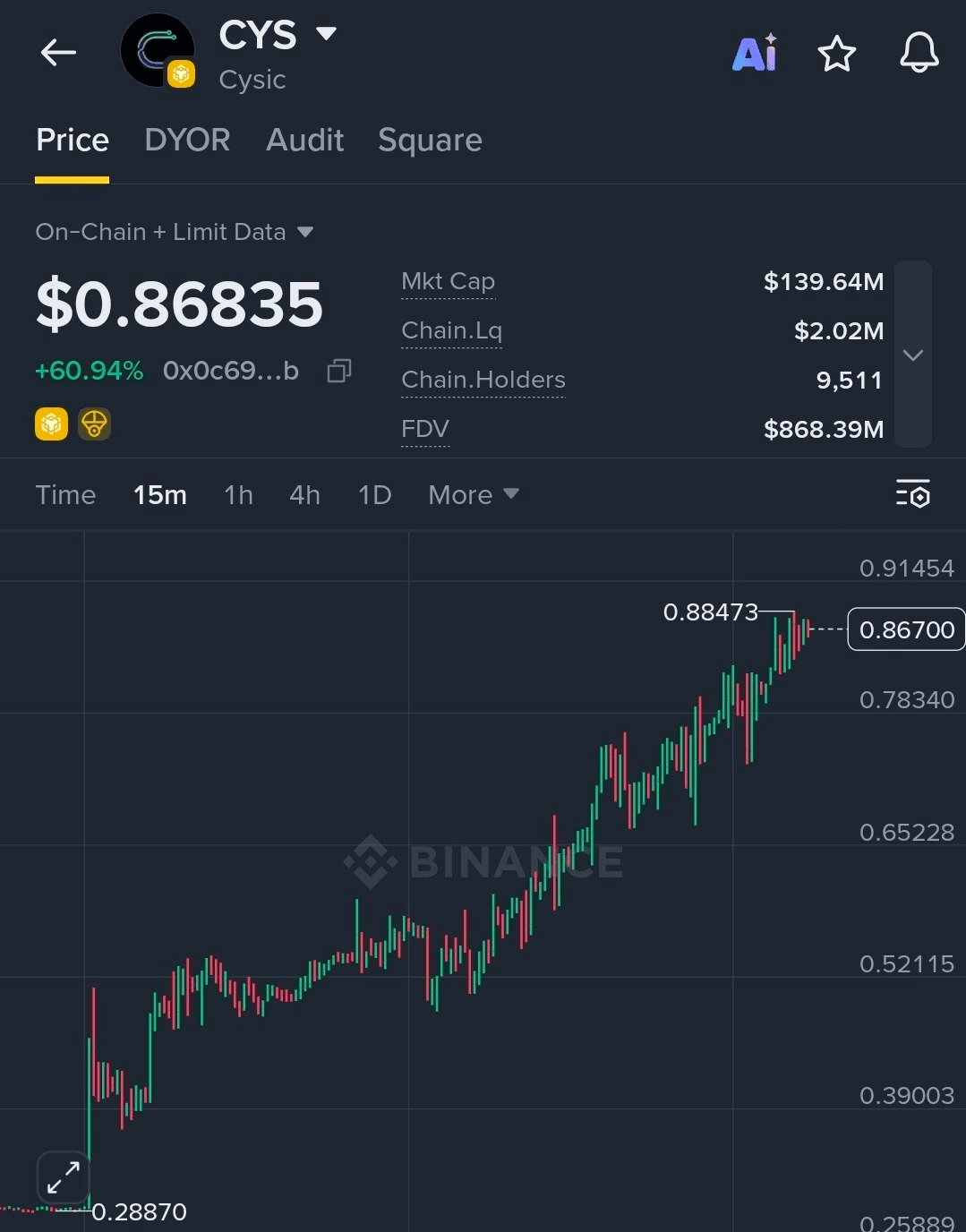Tap the $2.02M liquidity value
The height and width of the screenshot is (1232, 966).
[x=839, y=331]
